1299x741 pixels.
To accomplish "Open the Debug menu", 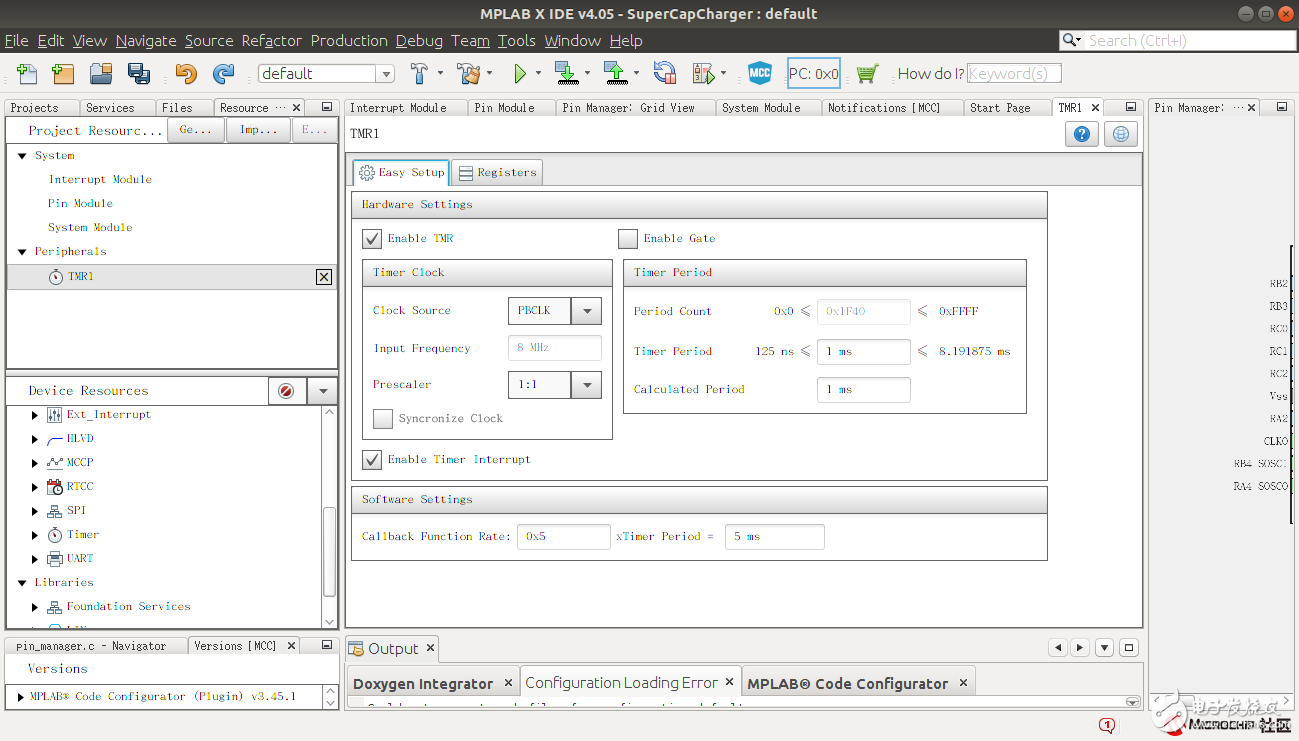I will point(419,41).
